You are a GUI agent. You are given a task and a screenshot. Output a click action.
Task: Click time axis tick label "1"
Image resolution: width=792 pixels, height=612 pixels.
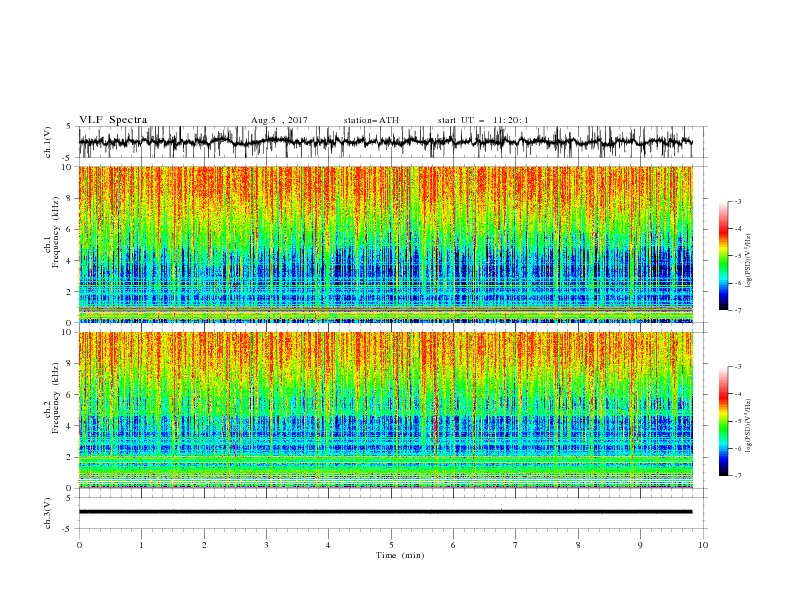[x=141, y=545]
